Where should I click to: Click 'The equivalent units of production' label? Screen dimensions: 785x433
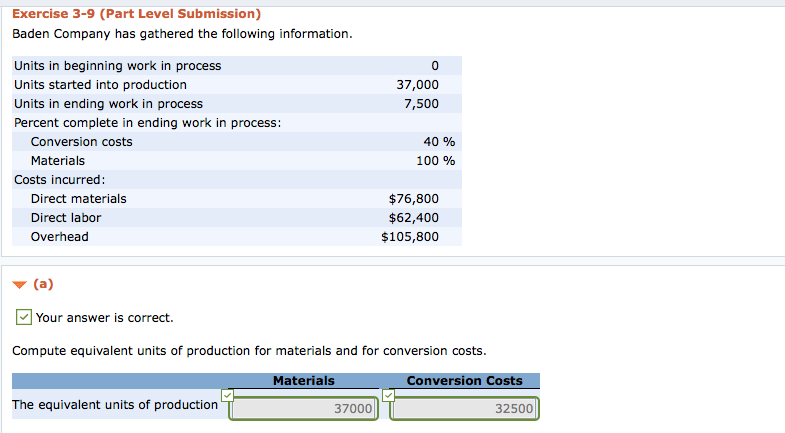coord(115,405)
